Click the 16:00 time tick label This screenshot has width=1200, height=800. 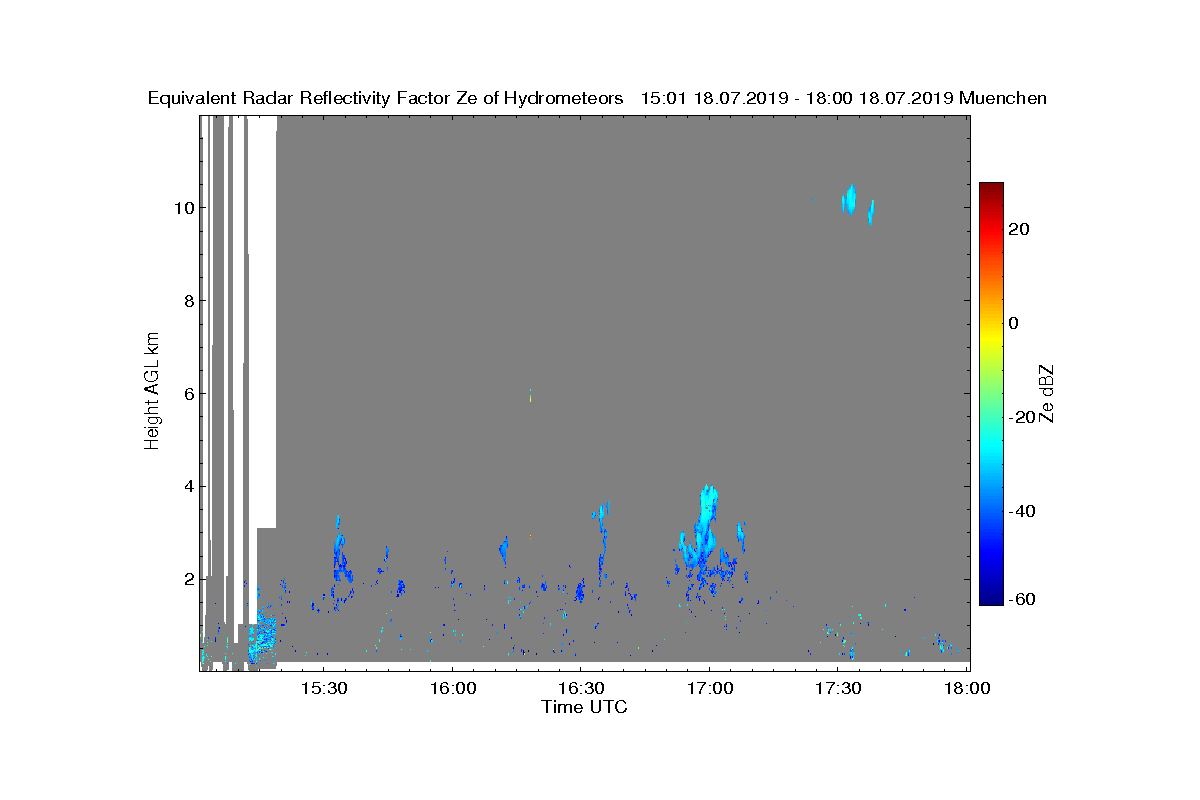(451, 688)
